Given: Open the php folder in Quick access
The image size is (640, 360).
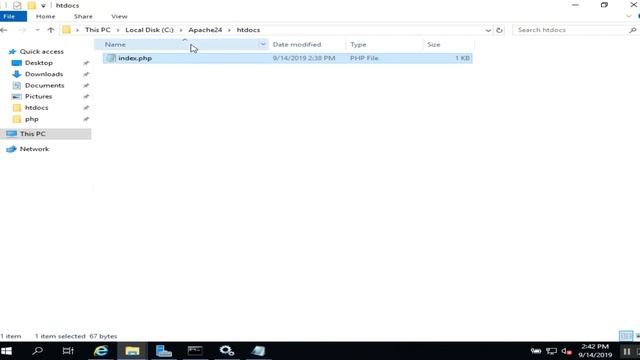Looking at the screenshot, I should (31, 119).
